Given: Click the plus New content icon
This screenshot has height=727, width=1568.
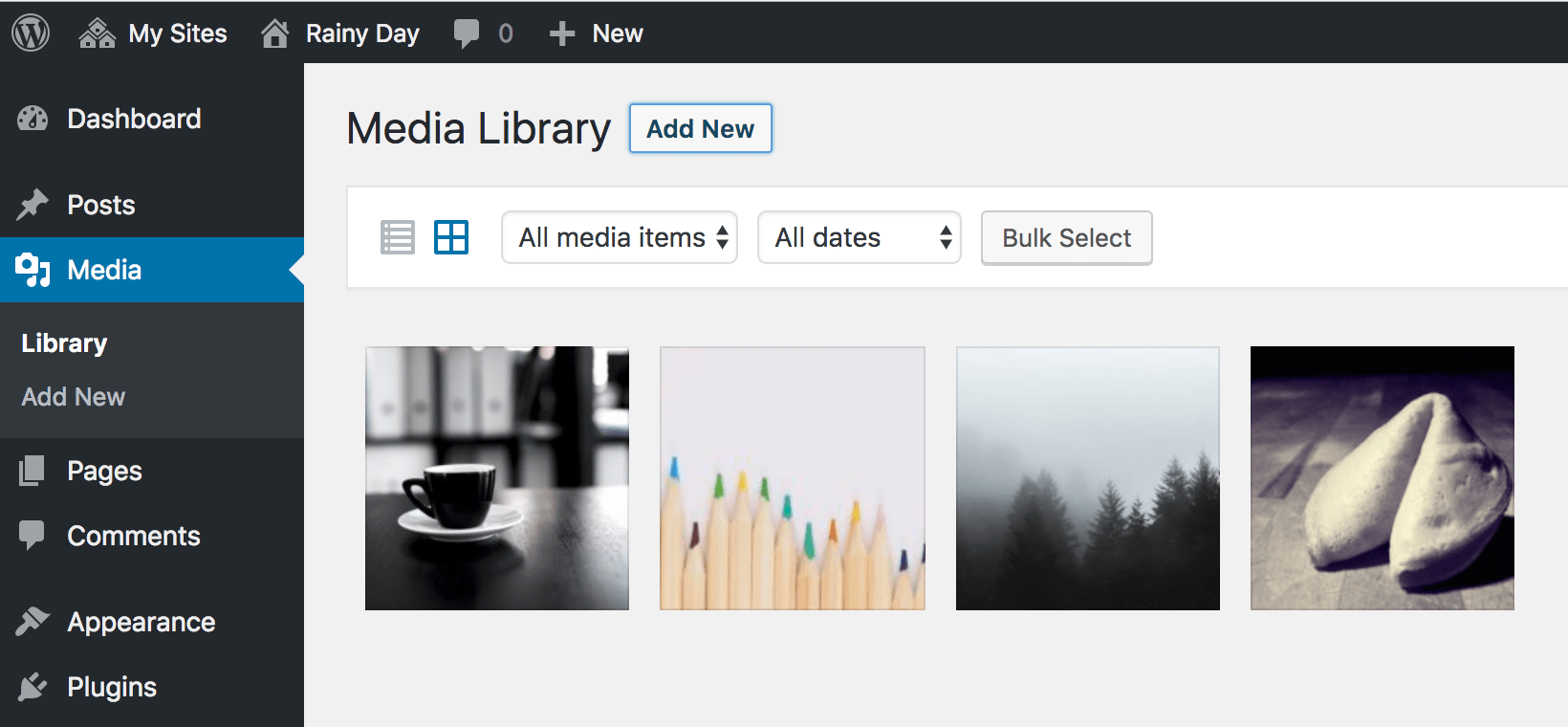Looking at the screenshot, I should pyautogui.click(x=562, y=33).
